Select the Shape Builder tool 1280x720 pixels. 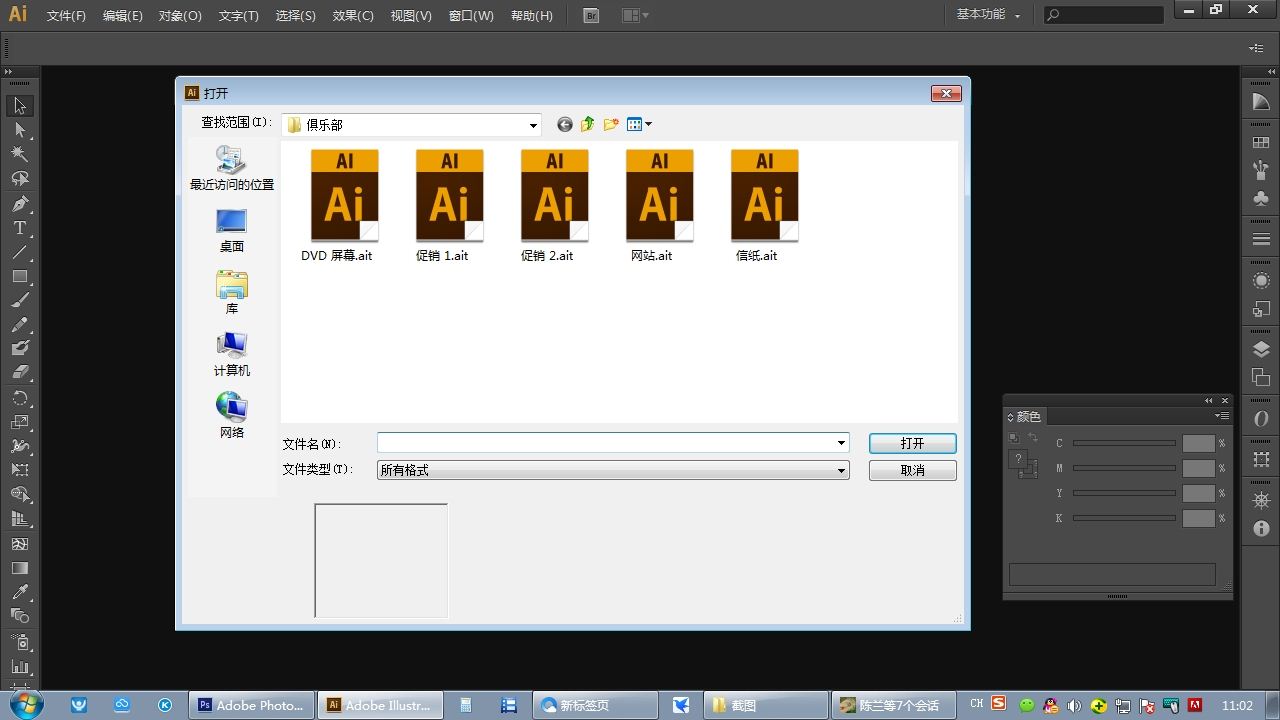tap(20, 494)
